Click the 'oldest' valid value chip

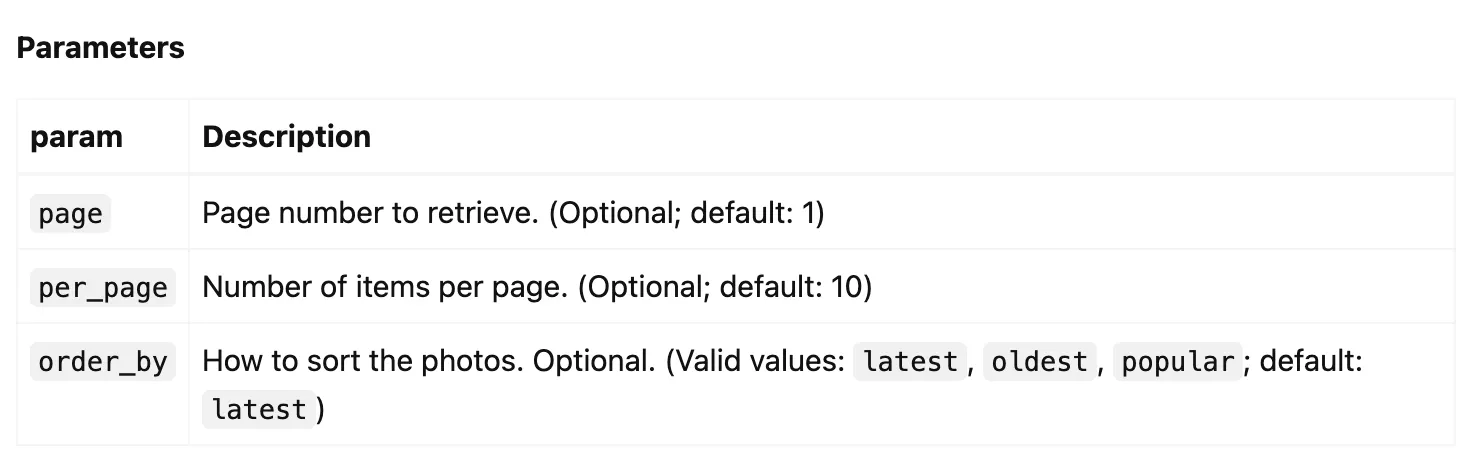1038,362
